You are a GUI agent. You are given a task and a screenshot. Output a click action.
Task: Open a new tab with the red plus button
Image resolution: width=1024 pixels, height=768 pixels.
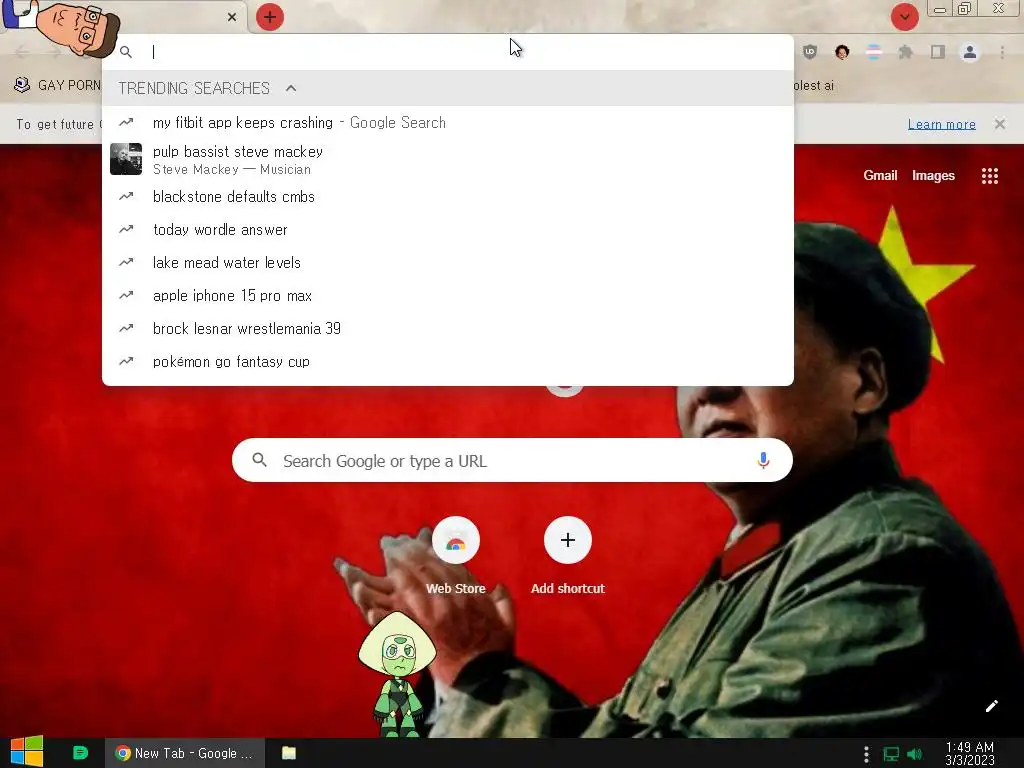(270, 17)
